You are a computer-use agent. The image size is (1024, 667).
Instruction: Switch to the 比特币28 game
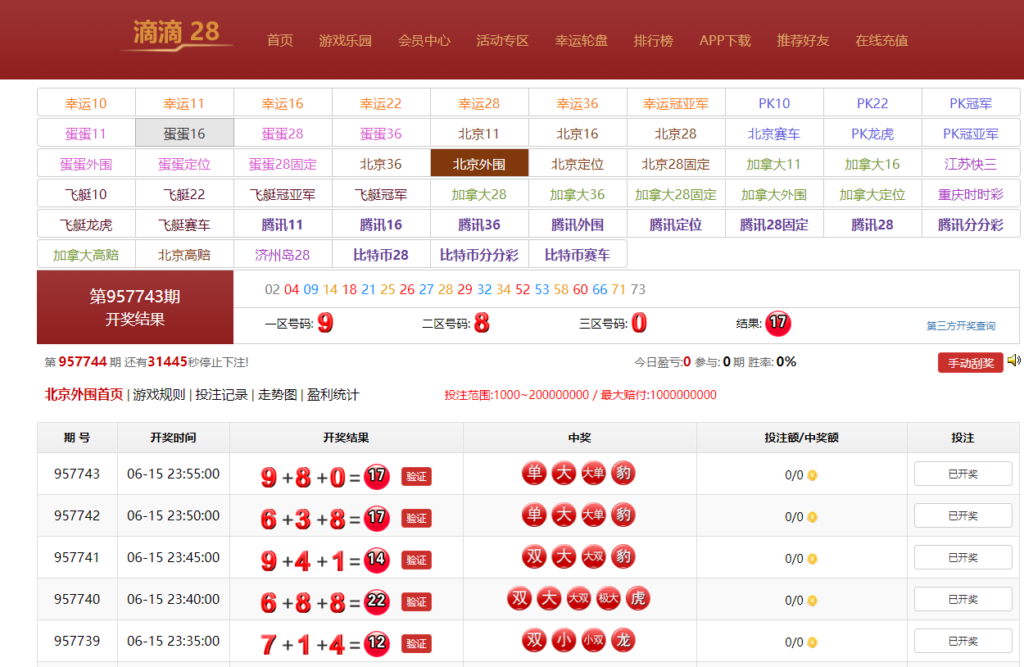[x=381, y=254]
